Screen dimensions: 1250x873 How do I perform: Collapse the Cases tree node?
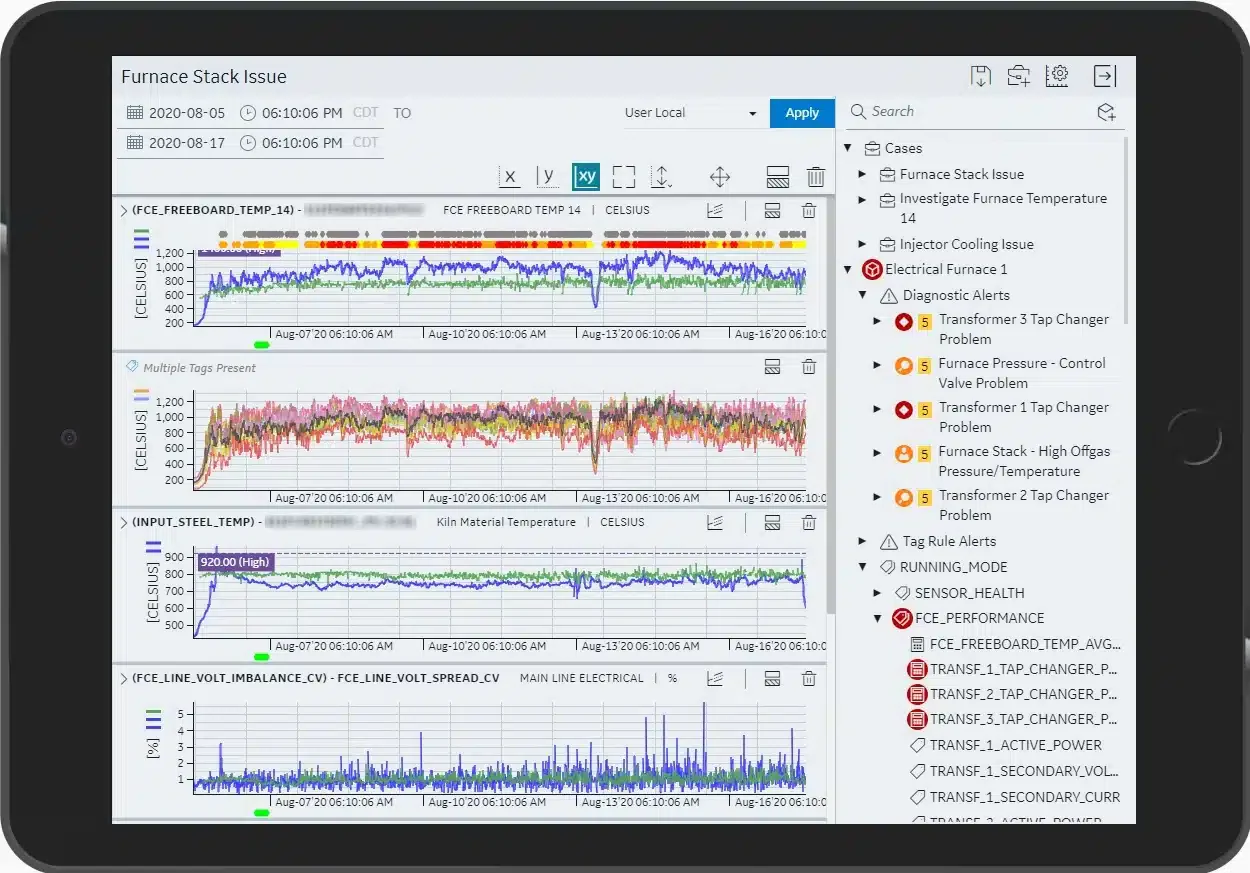click(848, 148)
